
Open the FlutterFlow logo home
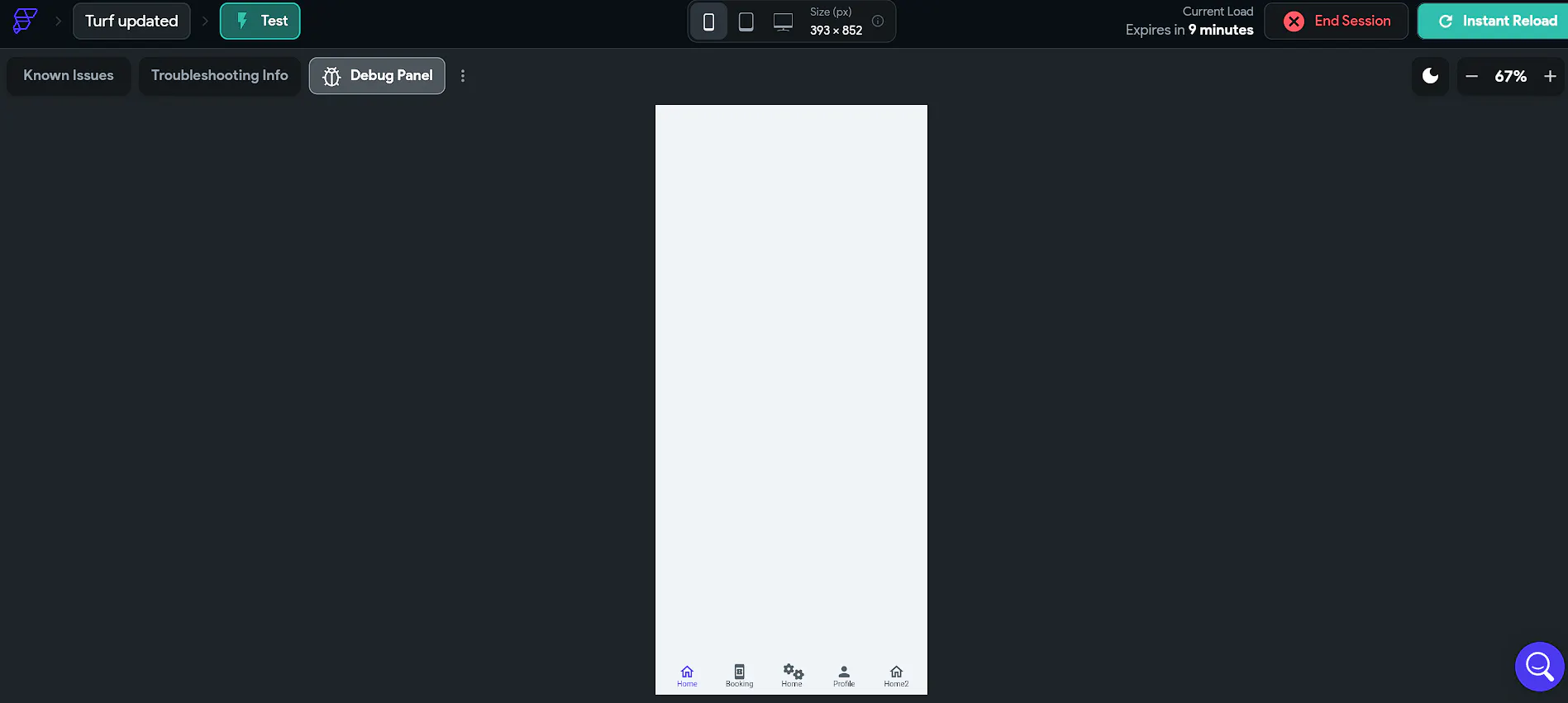coord(26,21)
